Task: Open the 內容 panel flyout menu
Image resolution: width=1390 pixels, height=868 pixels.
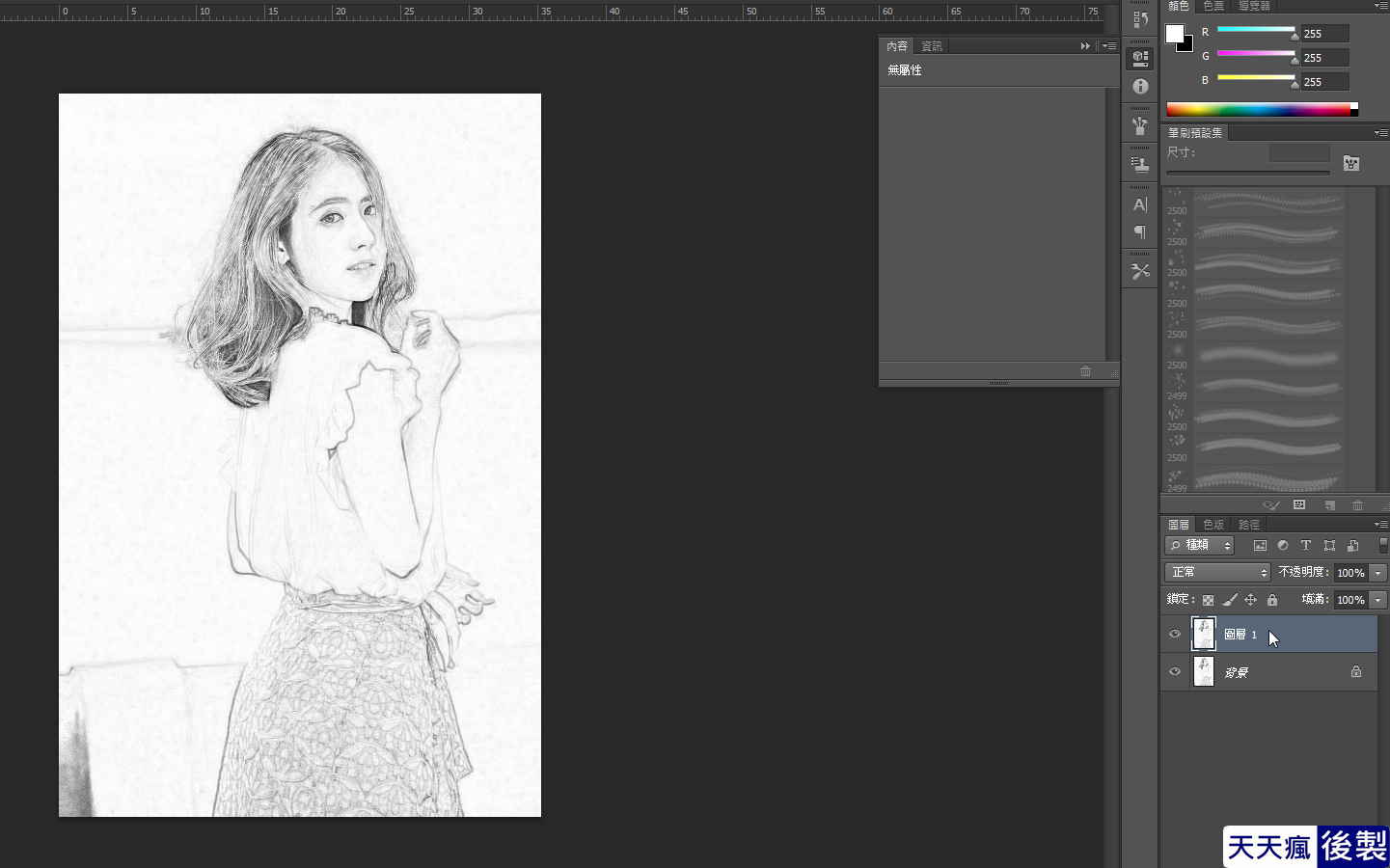Action: [1109, 46]
